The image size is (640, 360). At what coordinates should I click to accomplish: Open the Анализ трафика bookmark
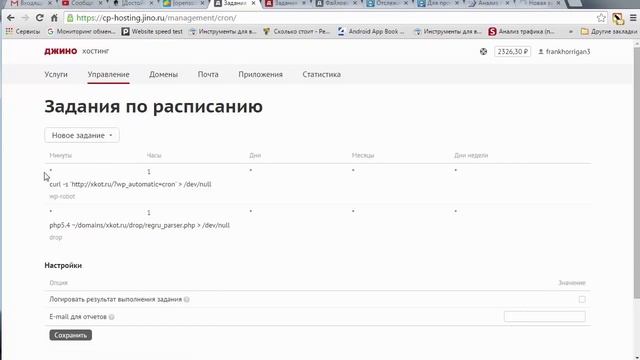click(x=522, y=31)
